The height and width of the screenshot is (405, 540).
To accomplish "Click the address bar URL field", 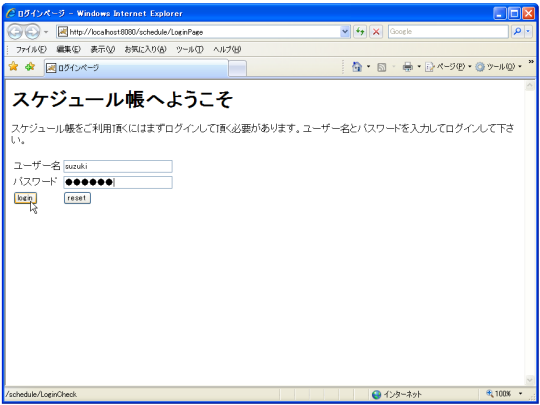I will [203, 32].
